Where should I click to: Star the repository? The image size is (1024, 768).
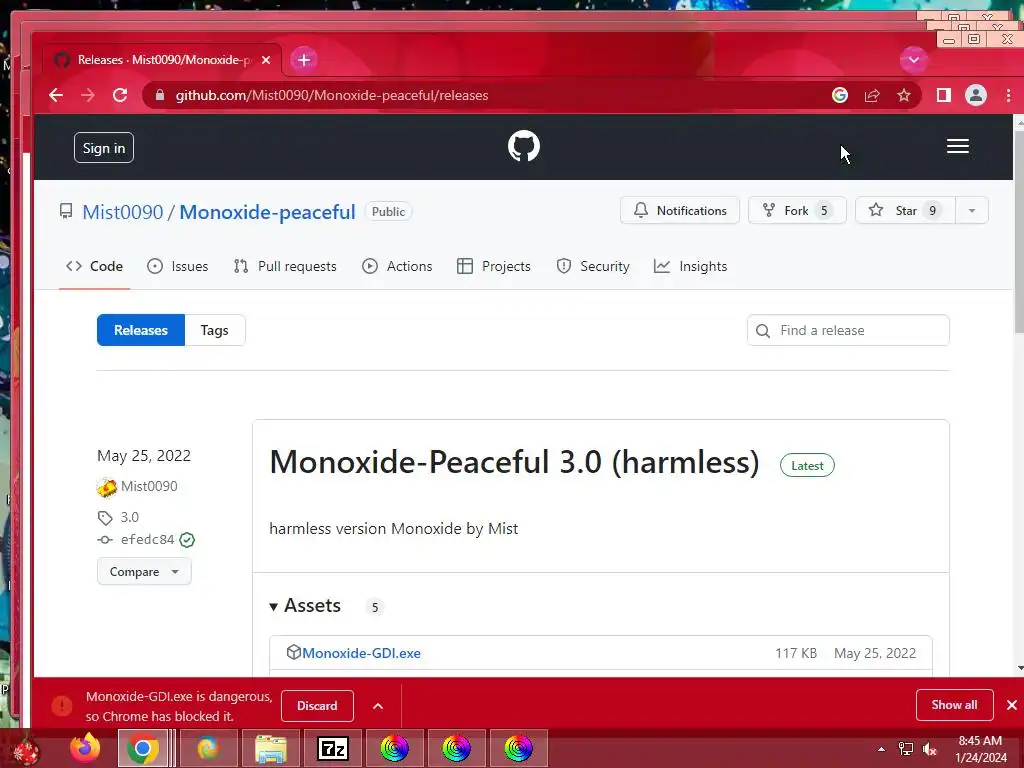tap(906, 210)
